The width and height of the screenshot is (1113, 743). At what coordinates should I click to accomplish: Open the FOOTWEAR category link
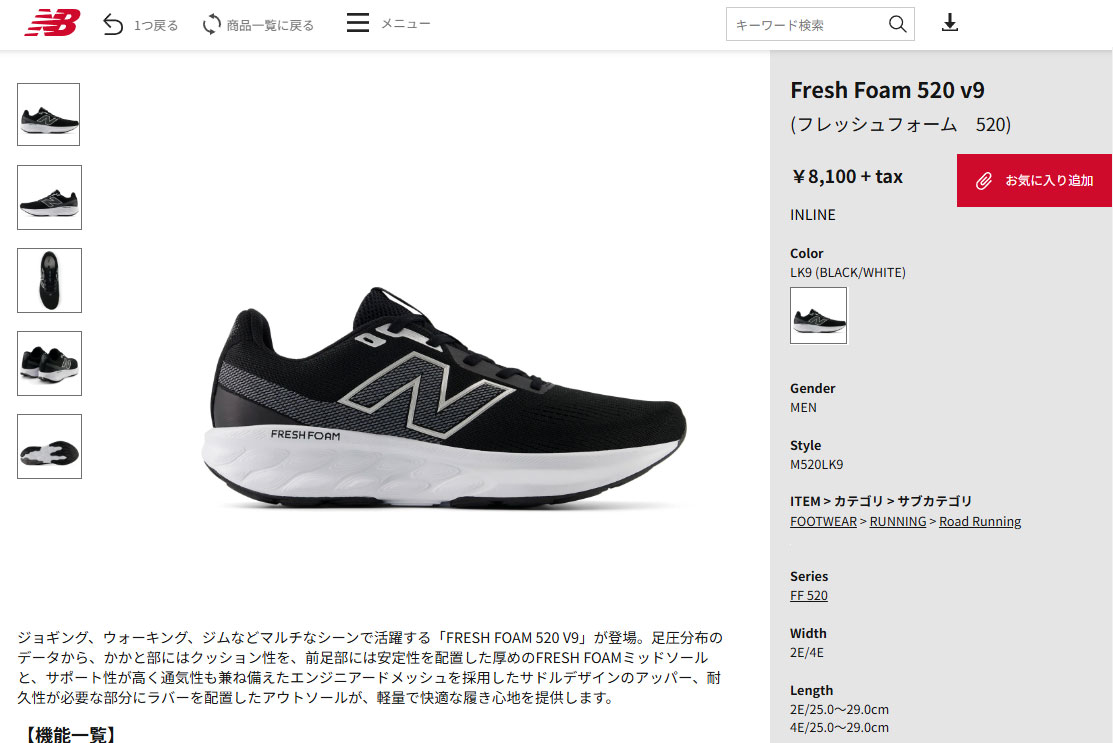pyautogui.click(x=823, y=522)
